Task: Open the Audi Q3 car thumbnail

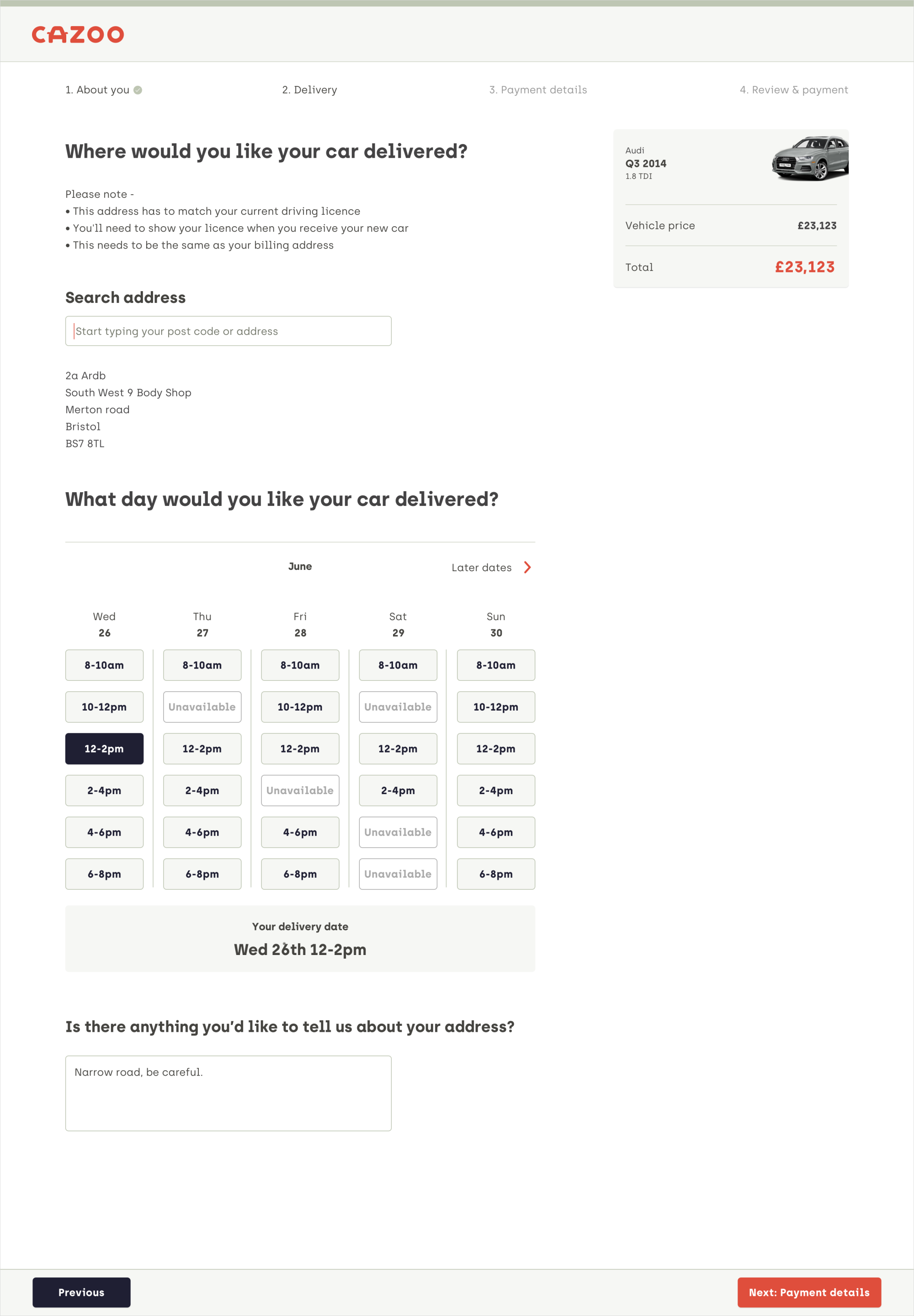Action: (x=809, y=159)
